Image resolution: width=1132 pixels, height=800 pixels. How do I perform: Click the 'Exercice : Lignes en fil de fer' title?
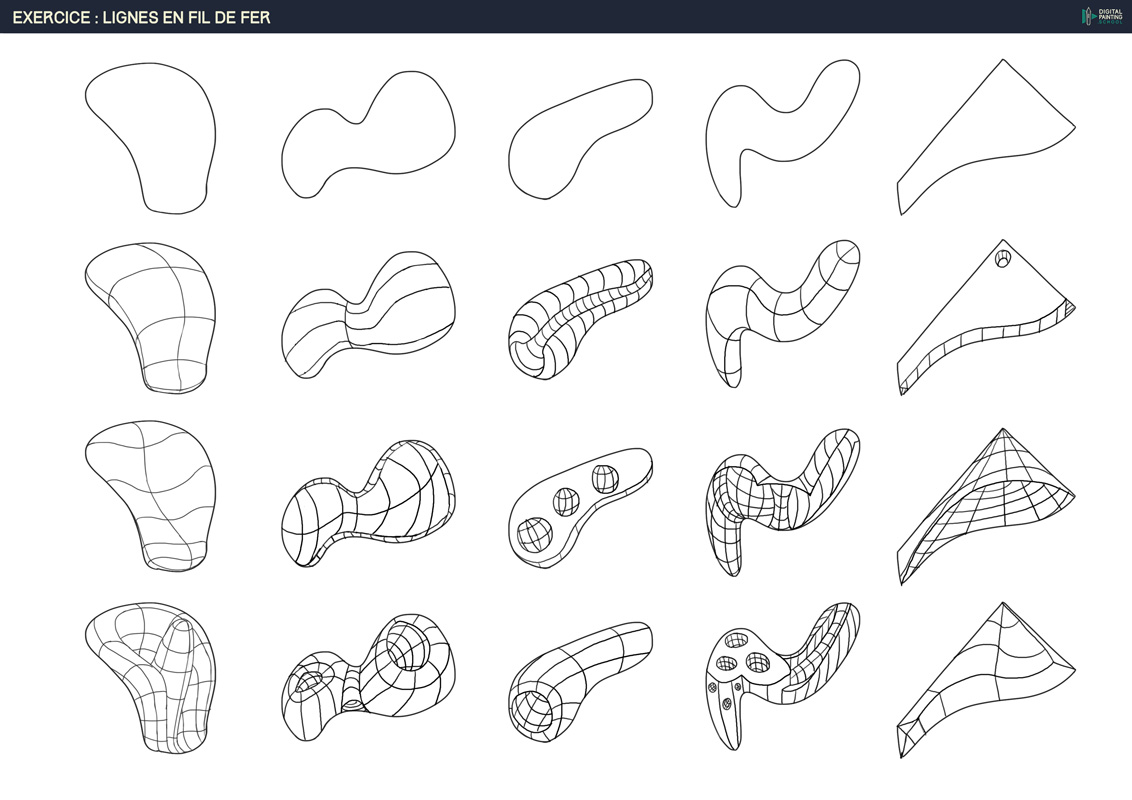click(x=141, y=17)
